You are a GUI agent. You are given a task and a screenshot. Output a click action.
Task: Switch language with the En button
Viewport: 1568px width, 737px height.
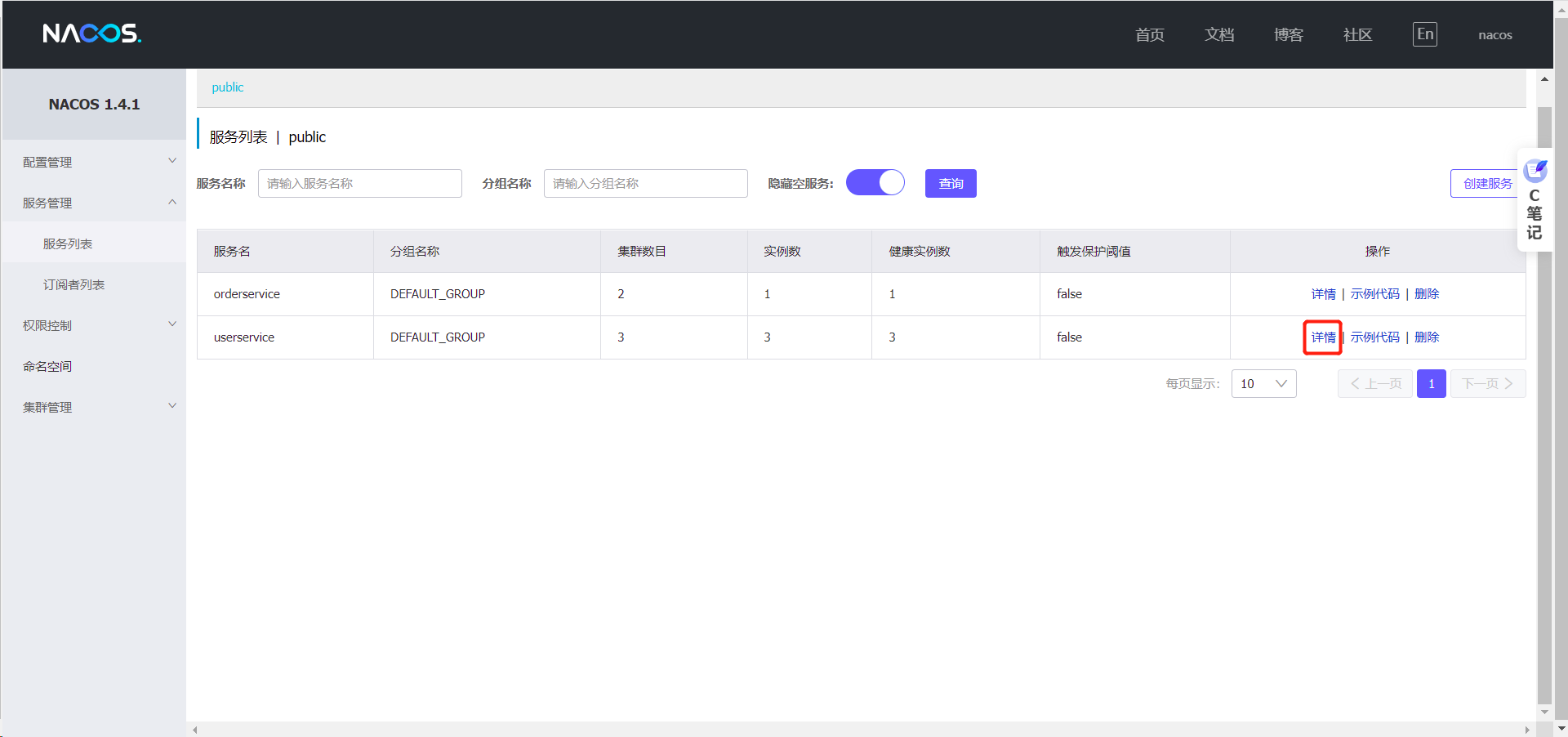[1425, 34]
